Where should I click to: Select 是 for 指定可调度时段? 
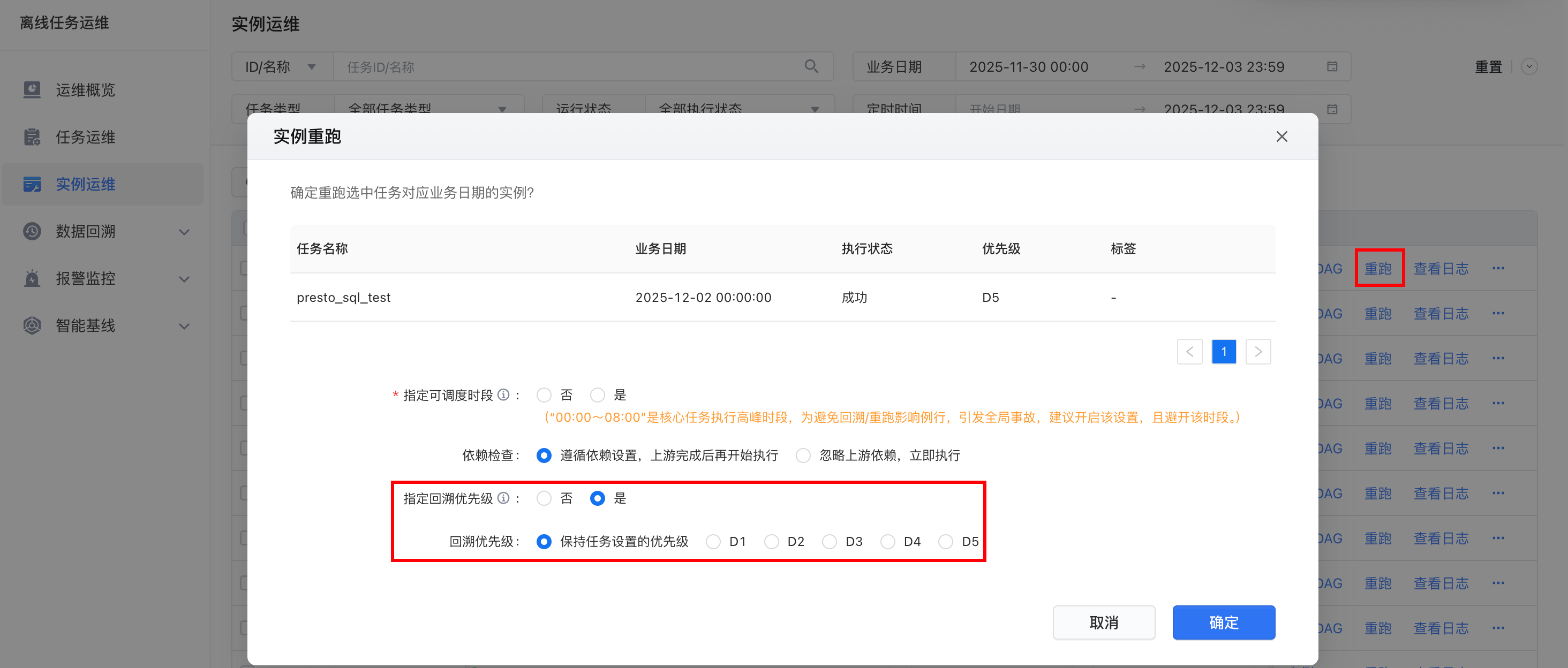(x=598, y=396)
